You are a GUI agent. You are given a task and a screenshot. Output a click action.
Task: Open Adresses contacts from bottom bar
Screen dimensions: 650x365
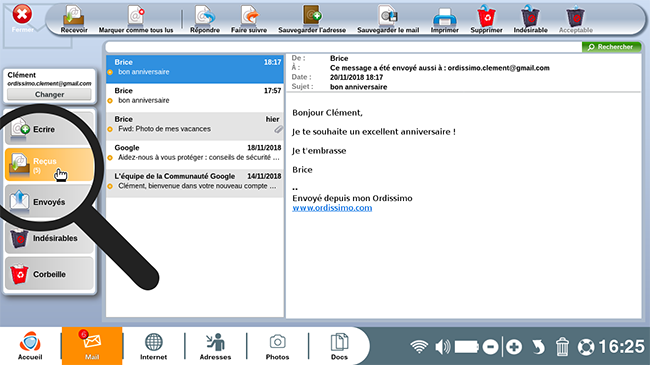(215, 346)
